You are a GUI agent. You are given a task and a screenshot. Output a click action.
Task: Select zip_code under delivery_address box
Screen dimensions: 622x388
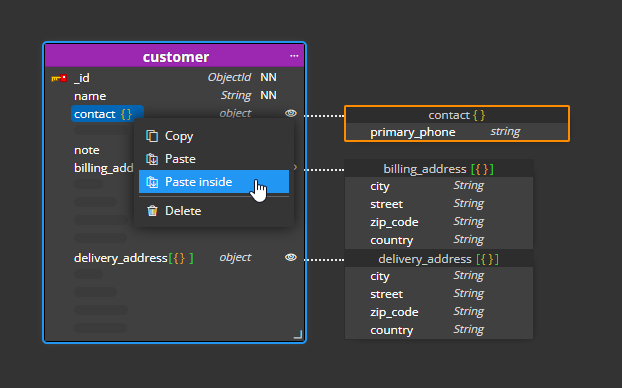point(394,312)
